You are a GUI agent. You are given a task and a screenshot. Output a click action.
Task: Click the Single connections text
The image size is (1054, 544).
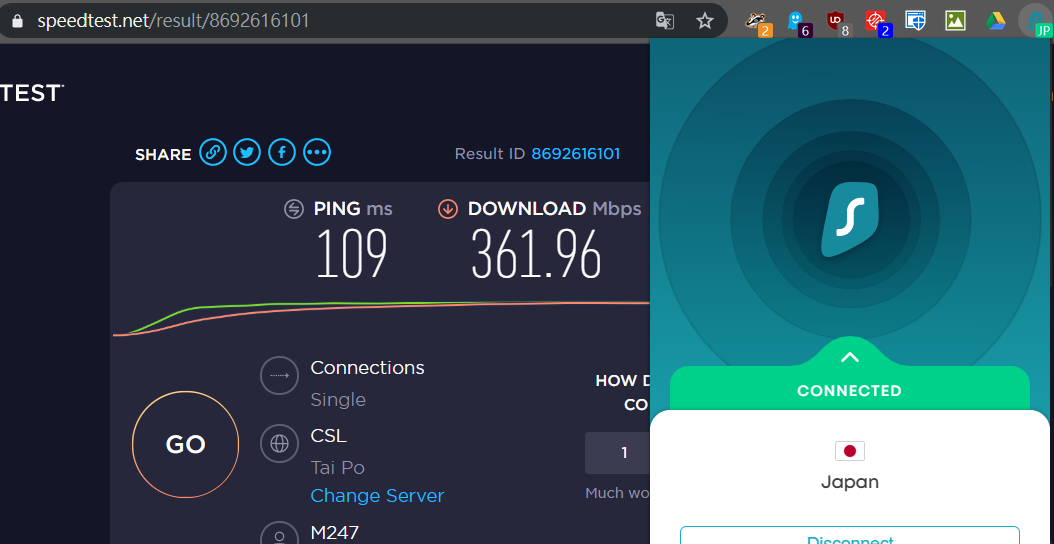tap(338, 400)
